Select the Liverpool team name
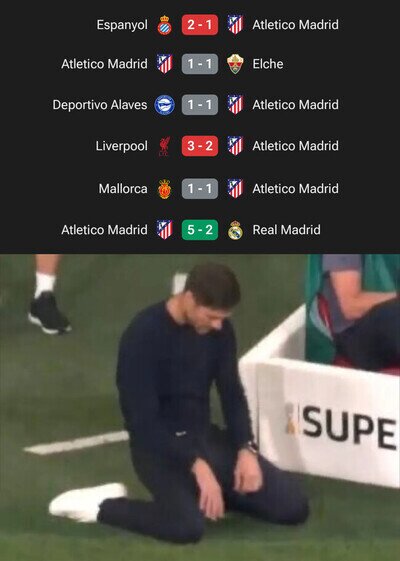The image size is (400, 561). (121, 146)
